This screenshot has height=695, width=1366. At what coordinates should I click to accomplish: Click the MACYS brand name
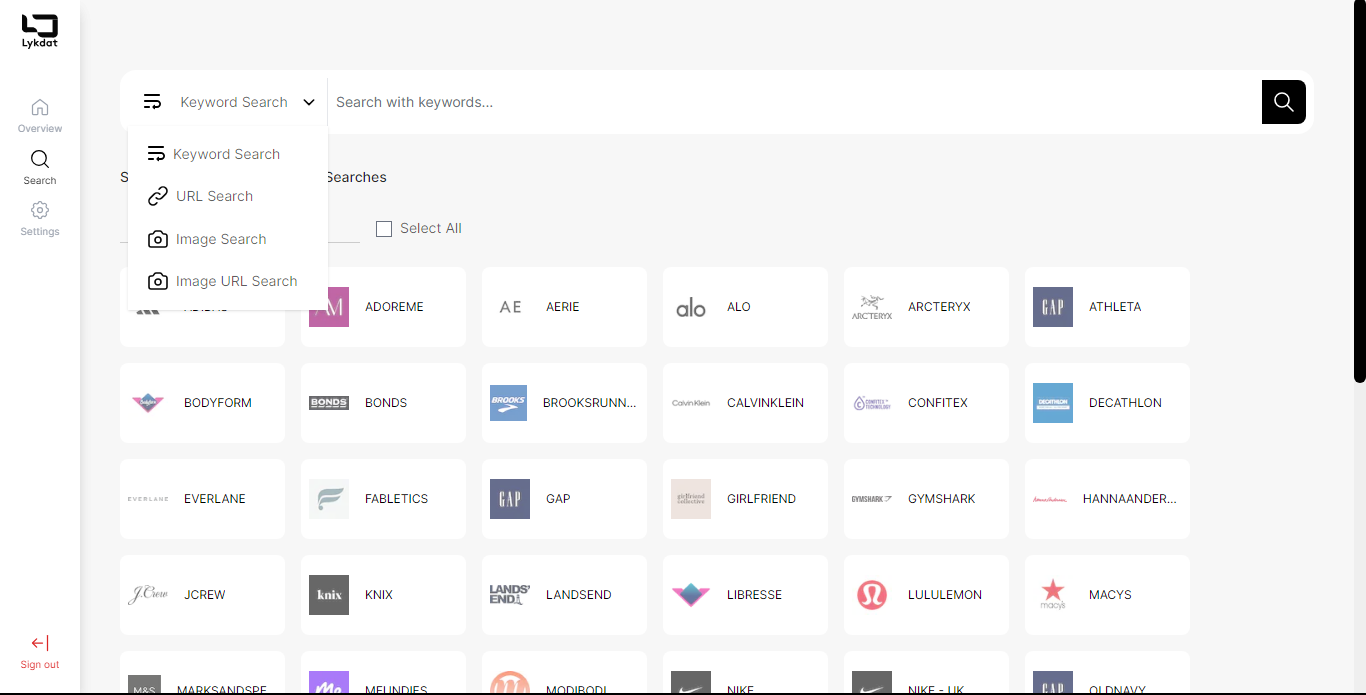pyautogui.click(x=1110, y=595)
